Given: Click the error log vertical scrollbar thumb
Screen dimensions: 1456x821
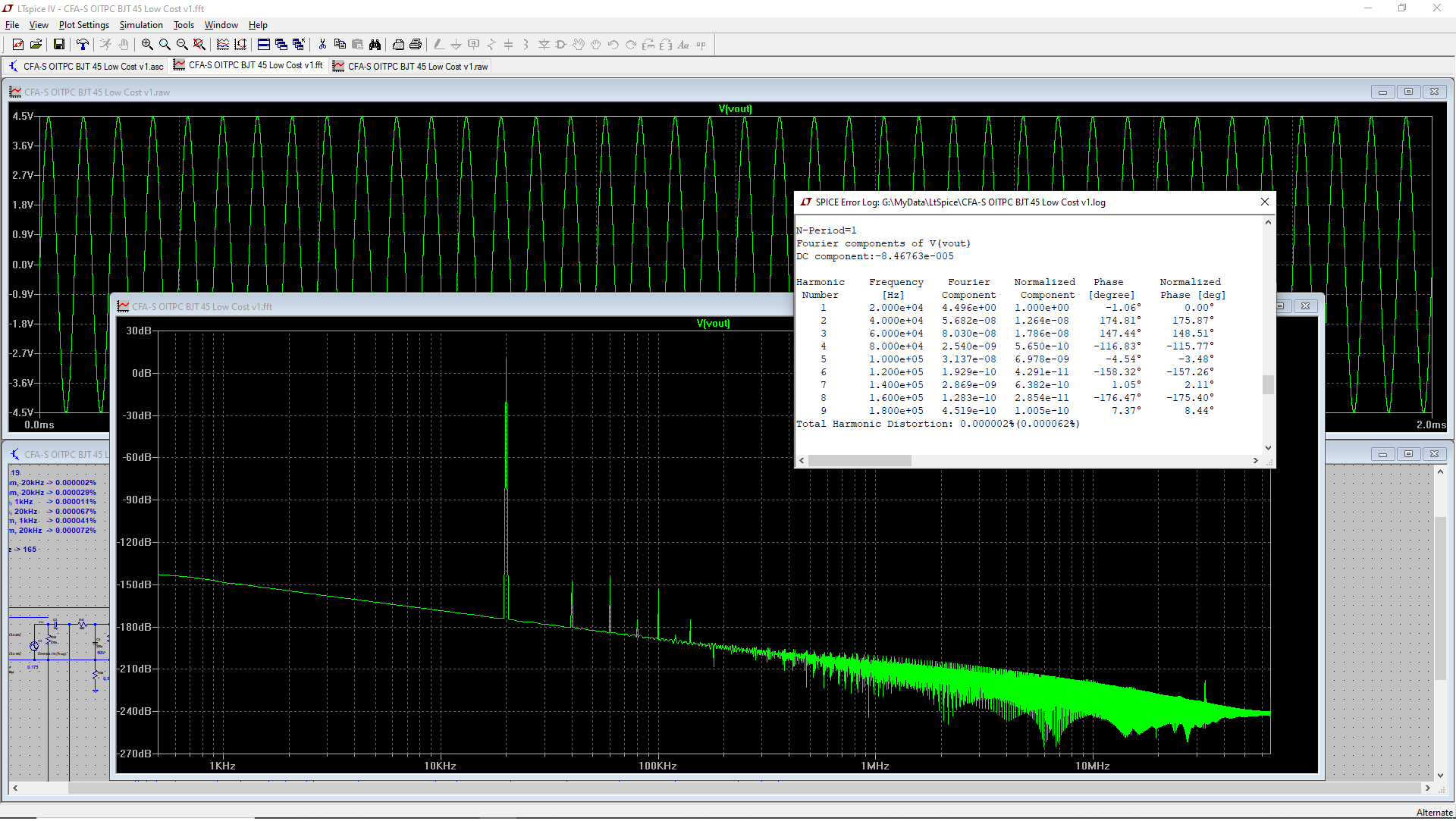Looking at the screenshot, I should [x=1268, y=385].
